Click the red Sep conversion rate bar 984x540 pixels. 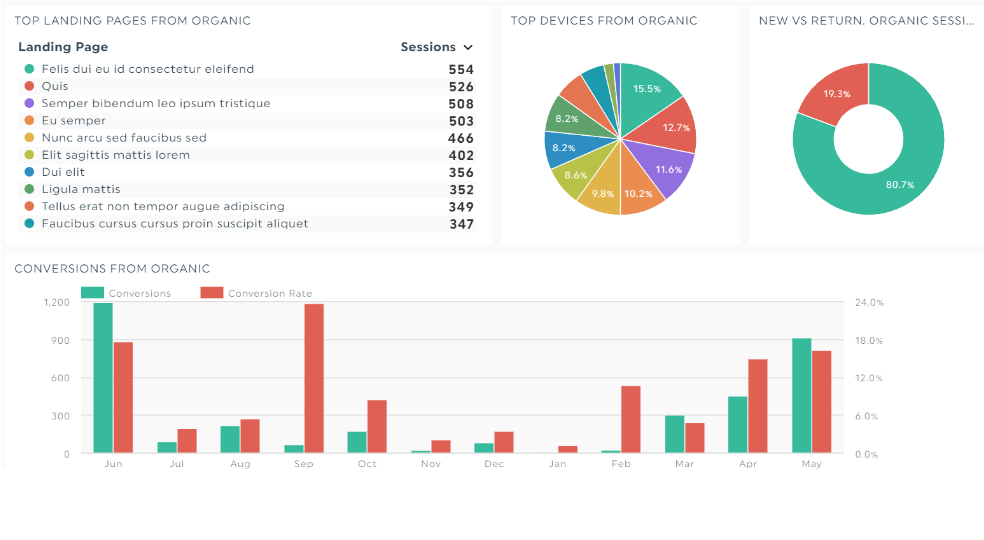click(314, 378)
